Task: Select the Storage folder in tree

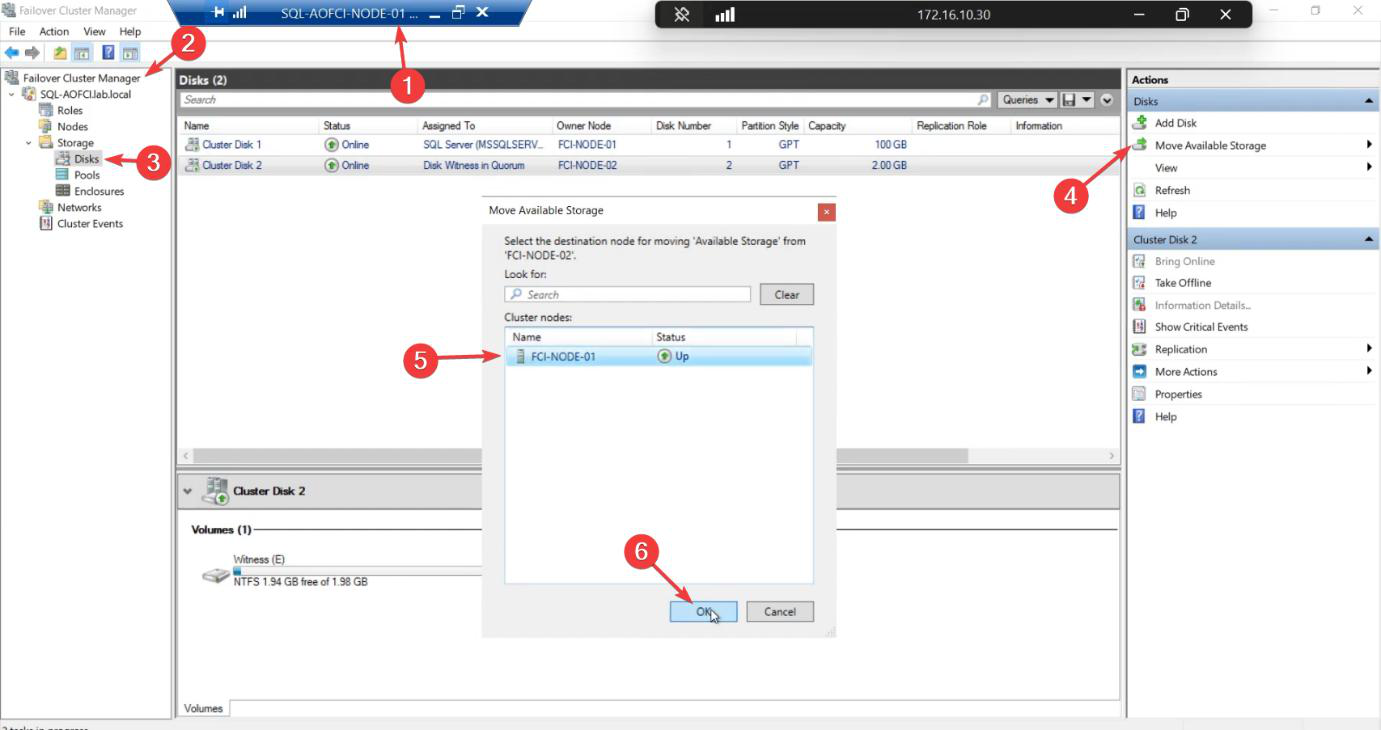Action: 75,143
